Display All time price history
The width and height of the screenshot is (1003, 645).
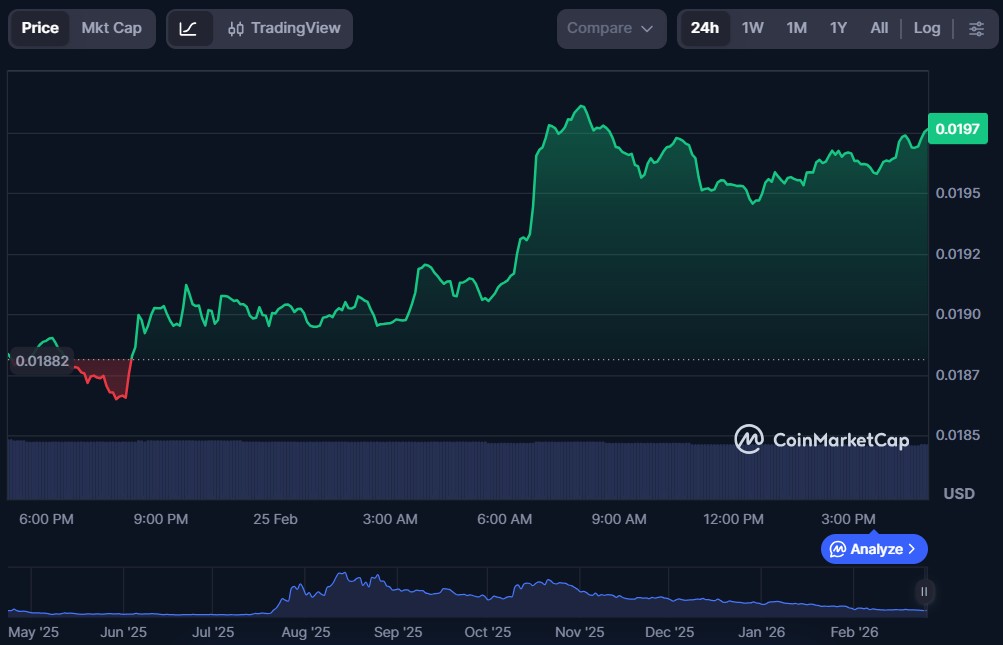pos(879,28)
